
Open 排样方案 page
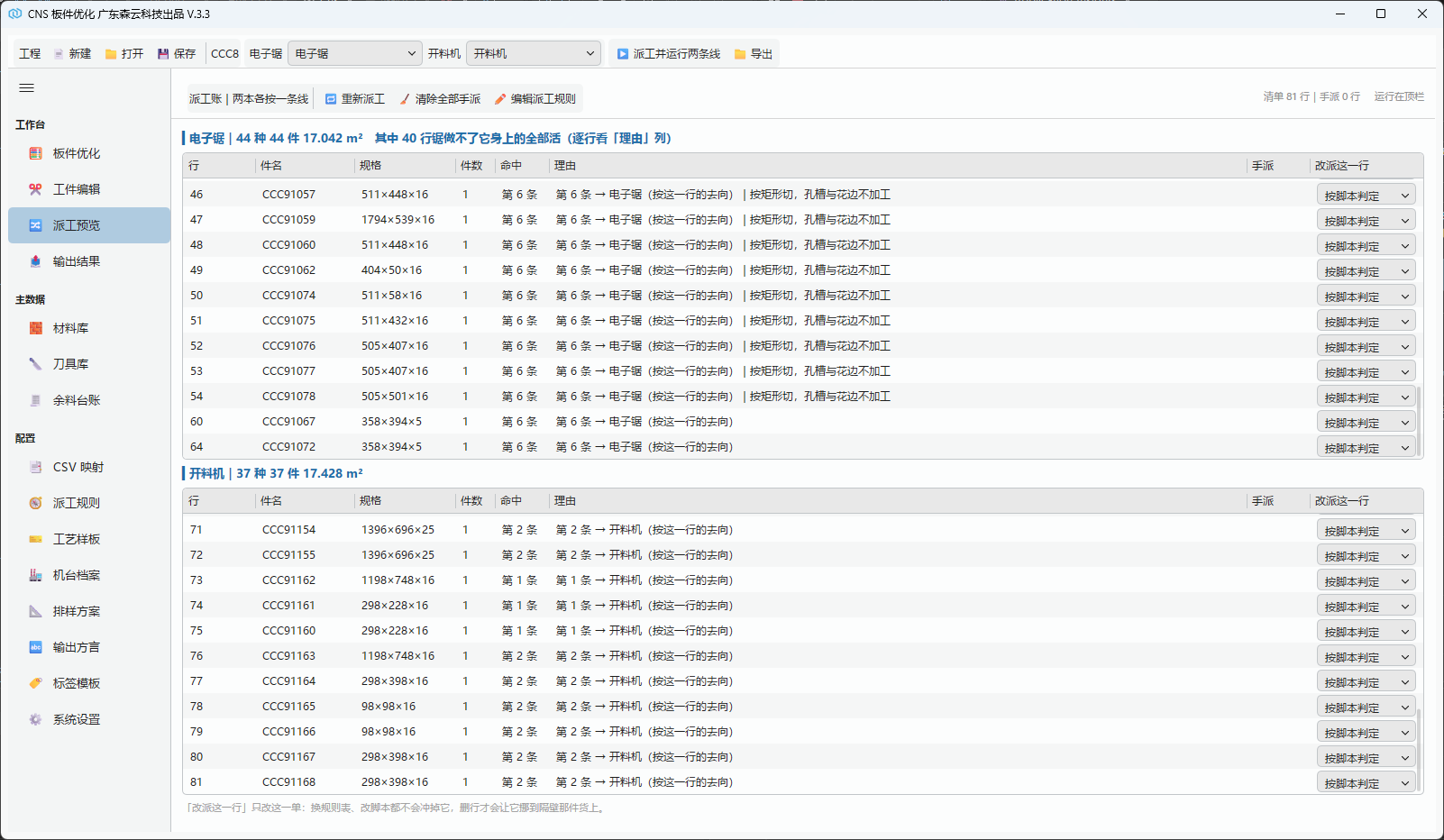coord(89,611)
